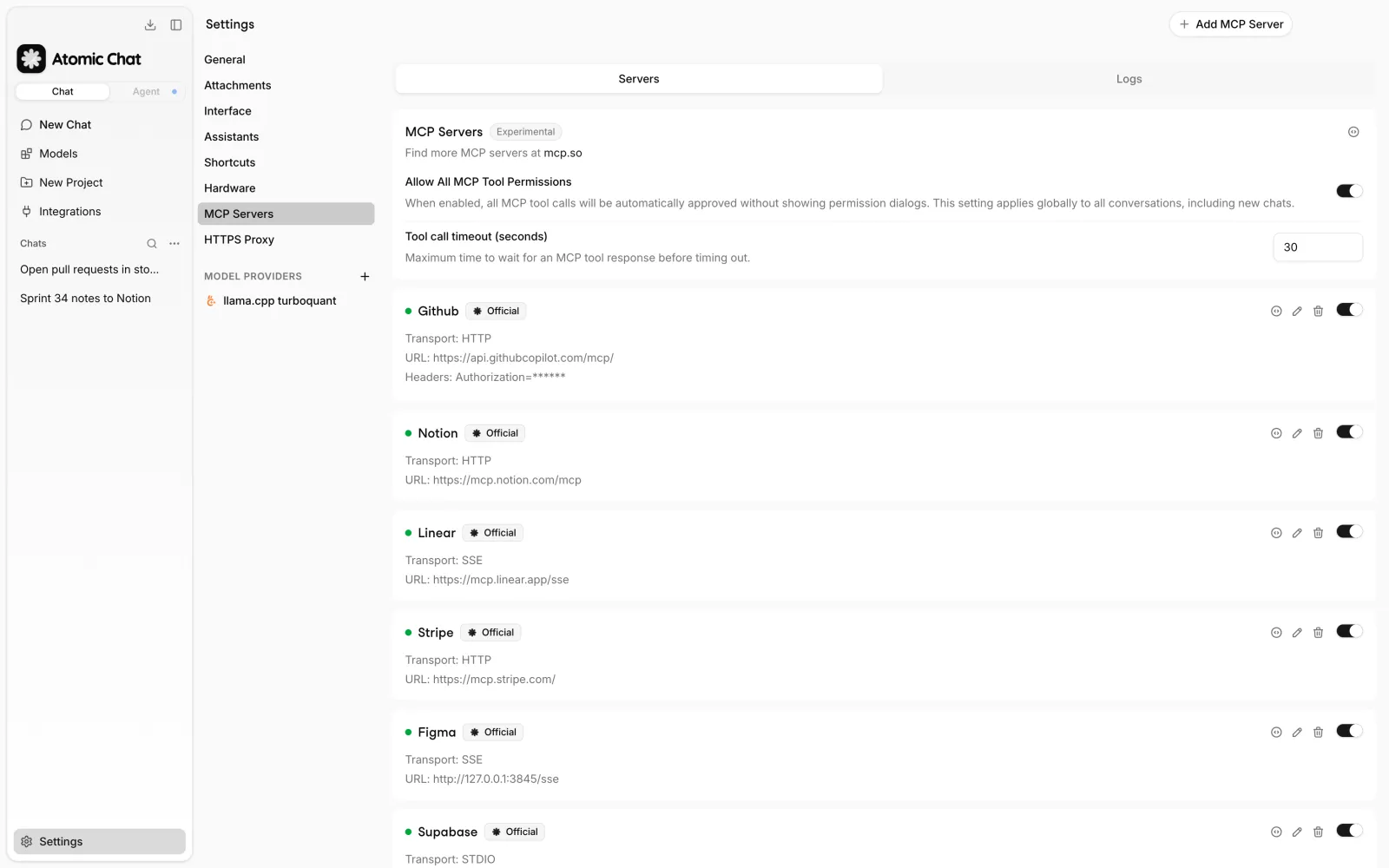Select MCP Servers settings item
Image resolution: width=1389 pixels, height=868 pixels.
286,214
